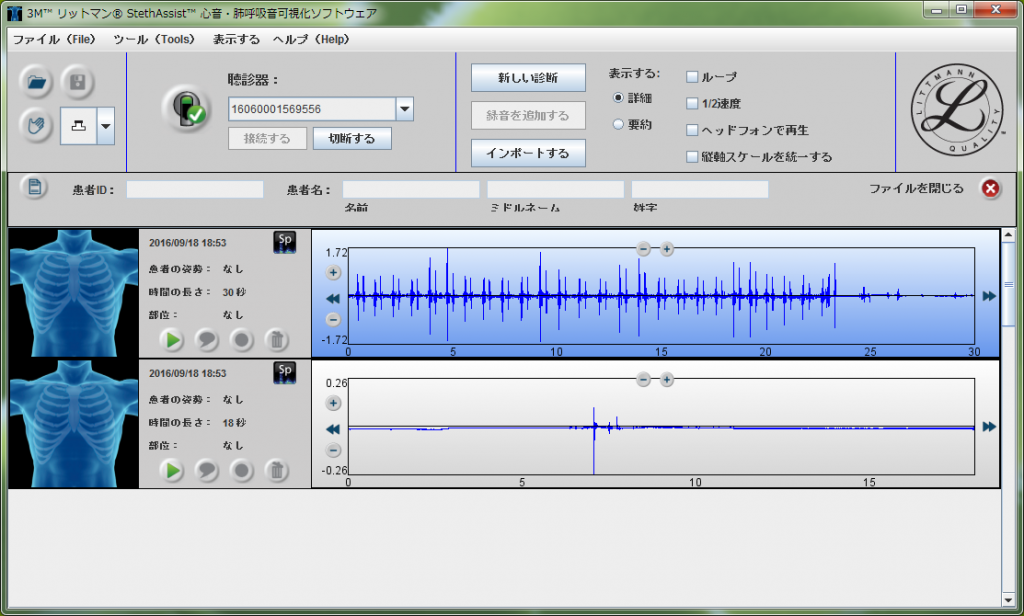This screenshot has width=1024, height=616.
Task: Click 録音を追加する add recording button
Action: 528,116
